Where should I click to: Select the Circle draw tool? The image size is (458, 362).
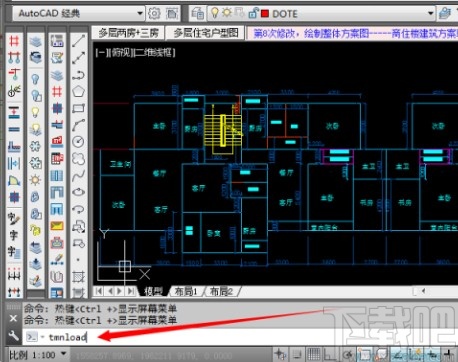point(79,142)
